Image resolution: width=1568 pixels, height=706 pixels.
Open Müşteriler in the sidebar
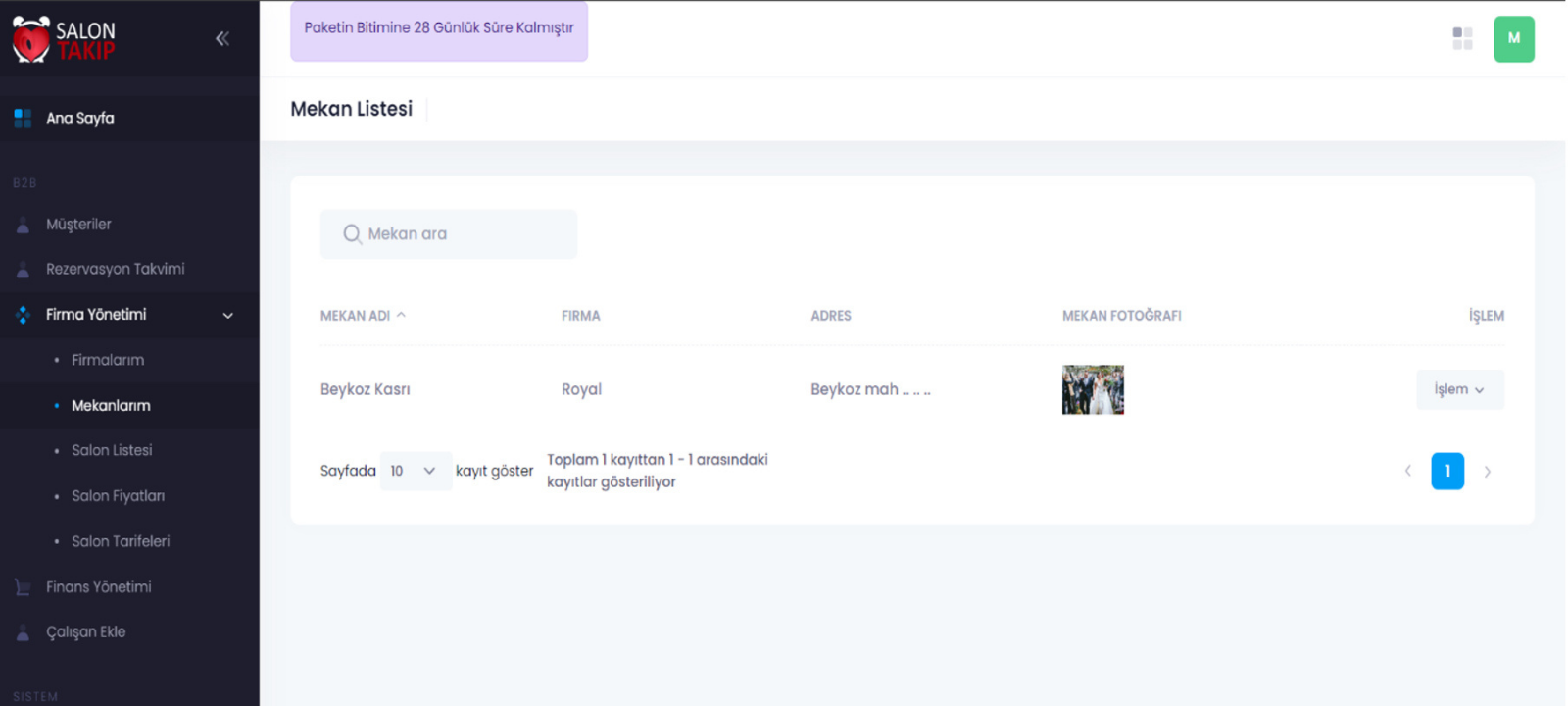coord(78,225)
